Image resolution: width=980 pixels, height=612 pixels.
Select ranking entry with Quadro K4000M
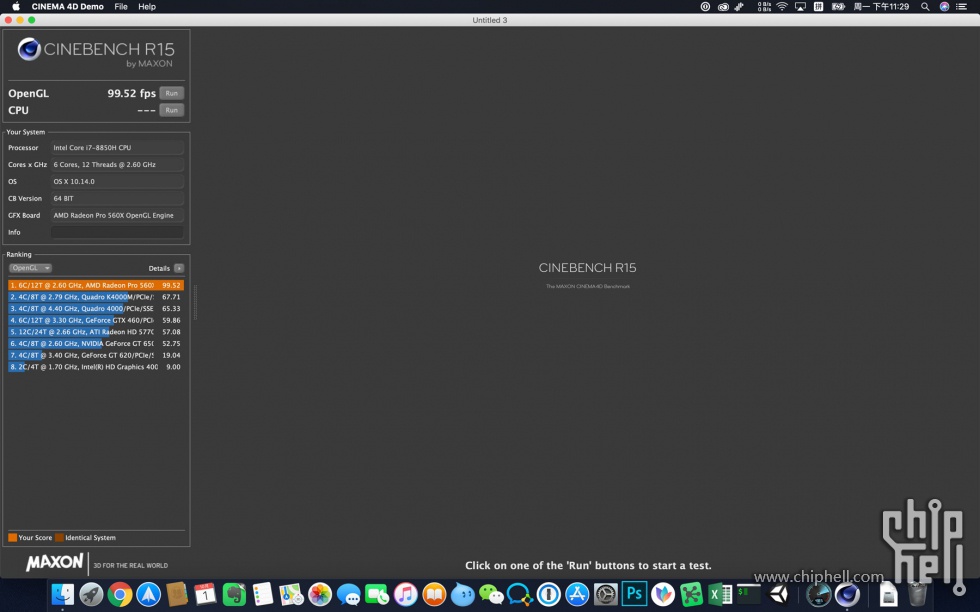click(x=96, y=297)
